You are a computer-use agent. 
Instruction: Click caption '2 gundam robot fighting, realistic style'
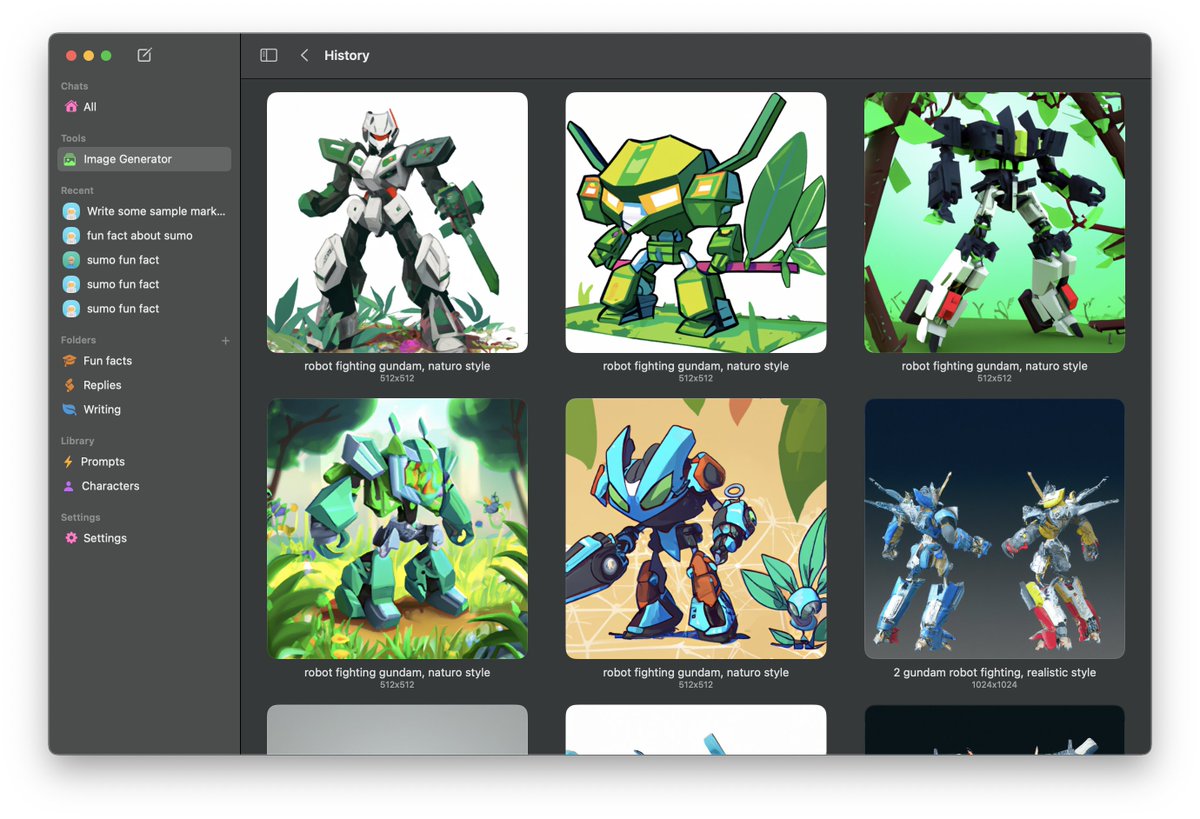point(994,673)
